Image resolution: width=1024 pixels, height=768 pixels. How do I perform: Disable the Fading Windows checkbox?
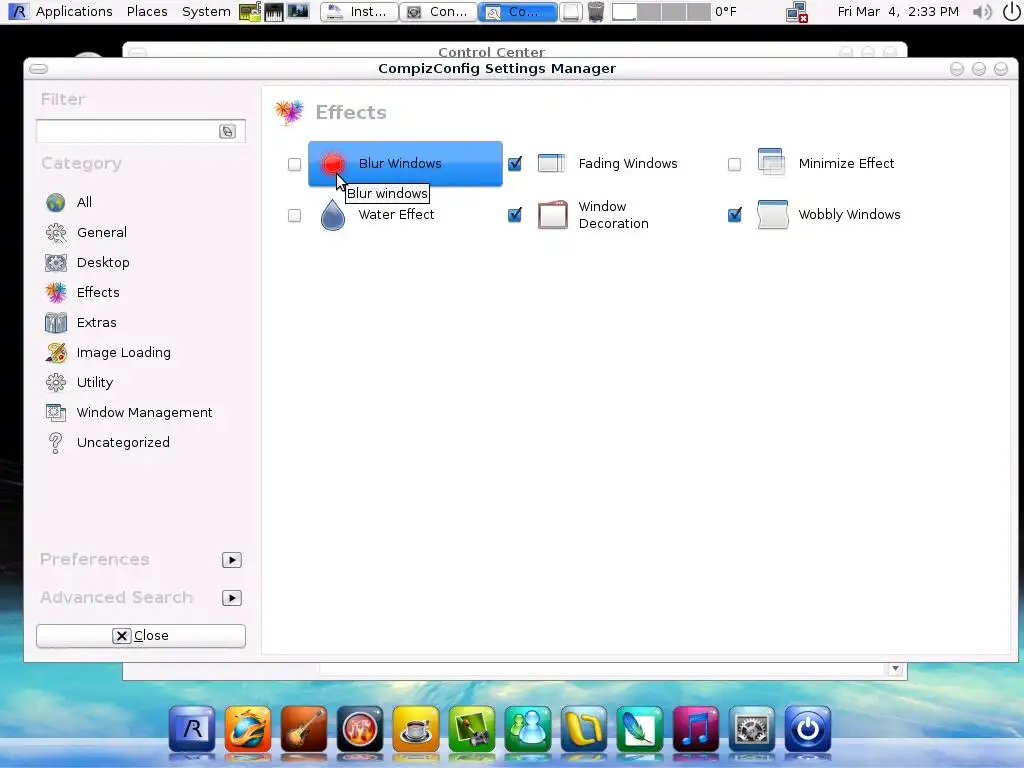[515, 164]
